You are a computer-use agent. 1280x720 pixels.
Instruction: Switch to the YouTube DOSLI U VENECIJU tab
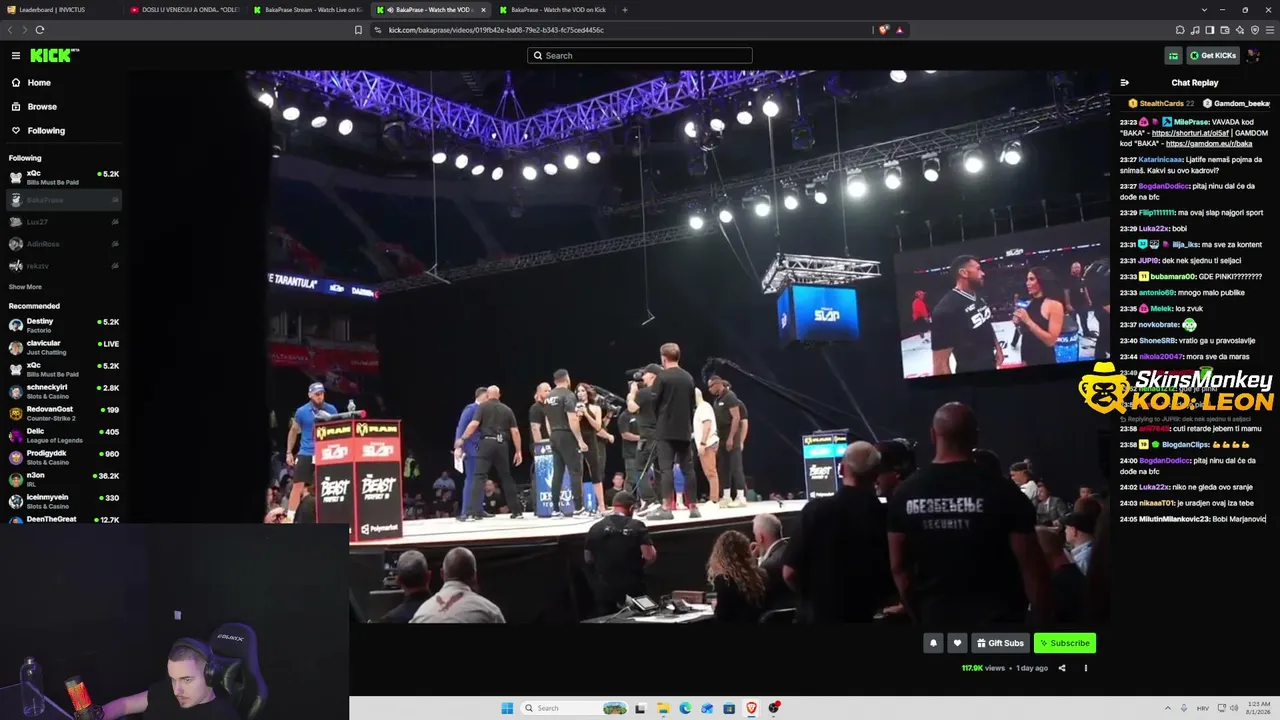tap(185, 10)
